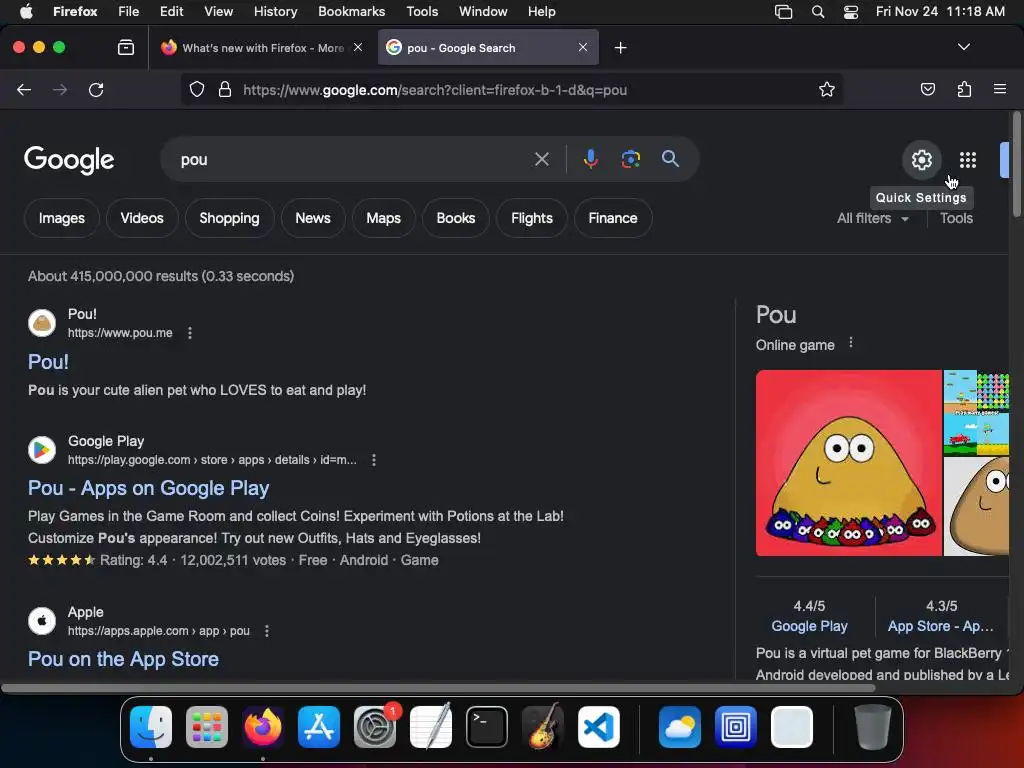The width and height of the screenshot is (1024, 768).
Task: Filter results by News
Action: 313,218
